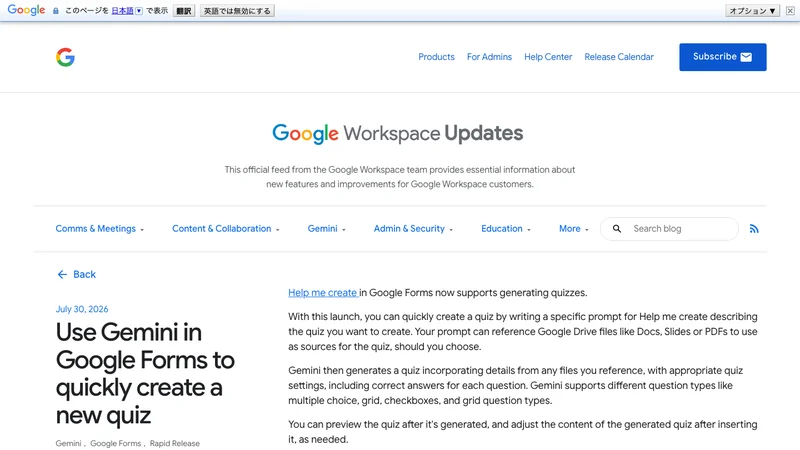This screenshot has height=450, width=800.
Task: Open the Products nav link
Action: click(x=436, y=57)
